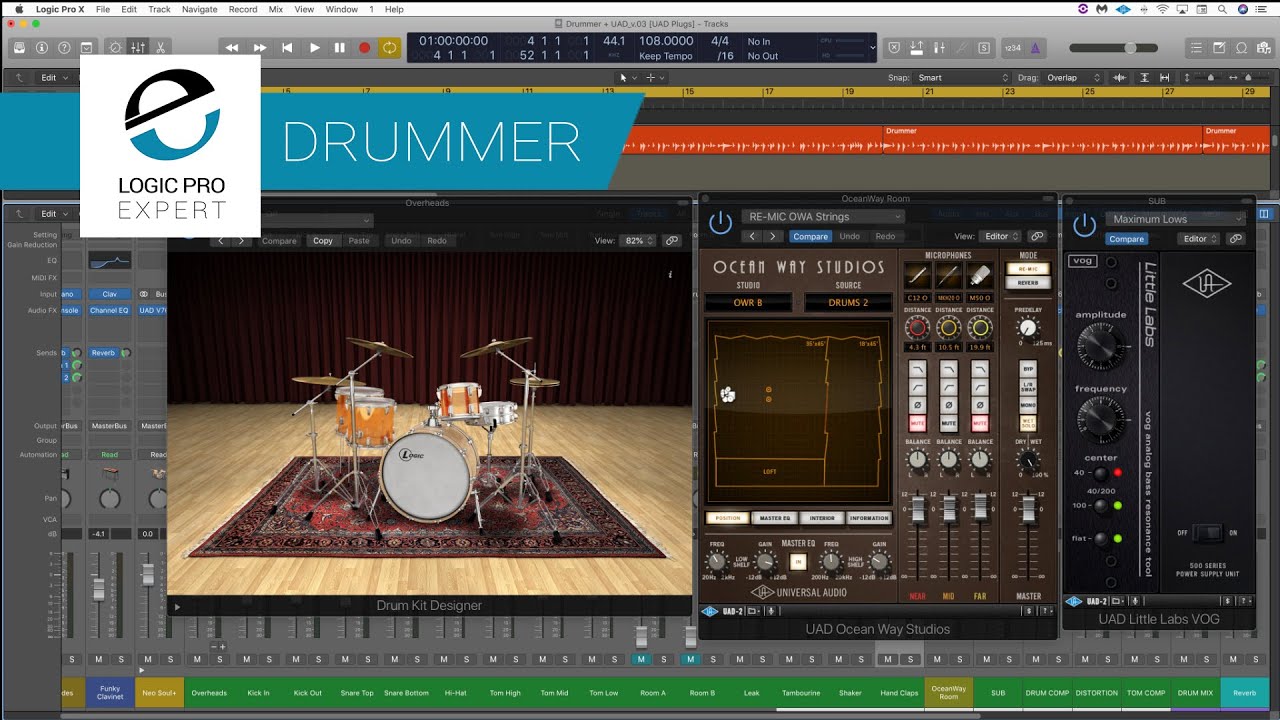The image size is (1280, 720).
Task: Turn the VOG amplitude knob
Action: pyautogui.click(x=1100, y=347)
